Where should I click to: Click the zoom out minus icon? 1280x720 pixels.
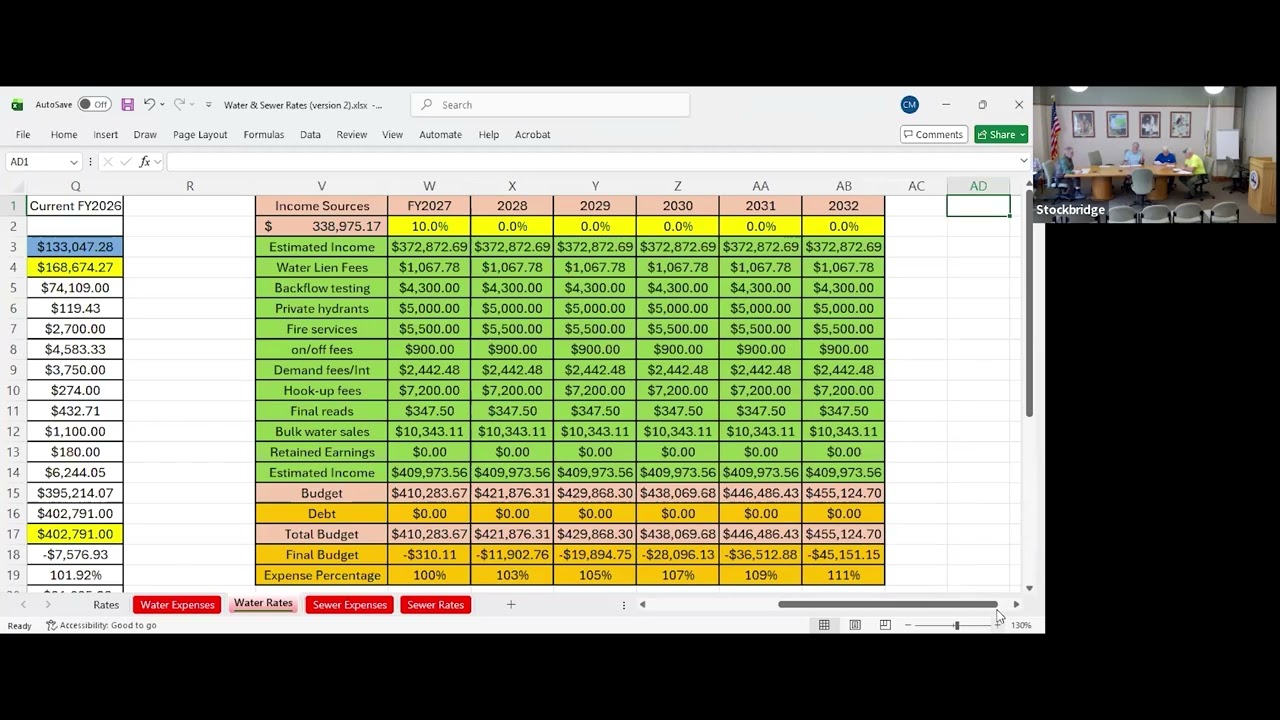click(908, 625)
